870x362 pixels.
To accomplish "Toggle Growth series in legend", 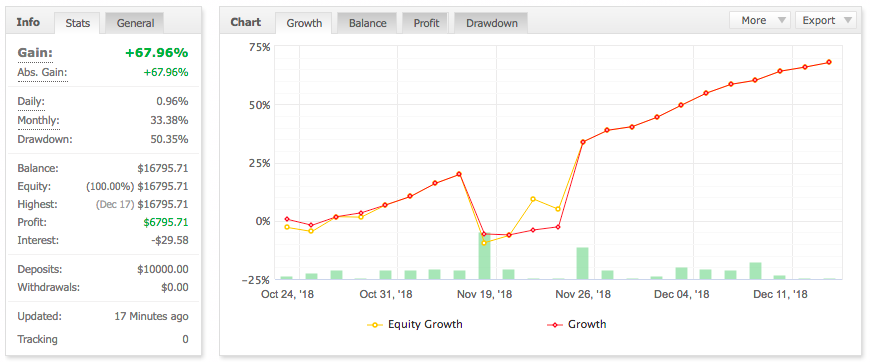I will [x=577, y=324].
